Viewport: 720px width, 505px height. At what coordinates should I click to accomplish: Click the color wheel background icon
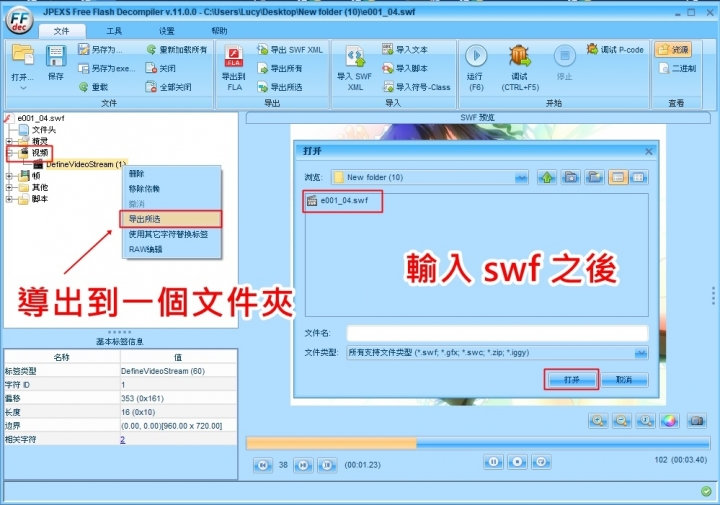click(669, 421)
